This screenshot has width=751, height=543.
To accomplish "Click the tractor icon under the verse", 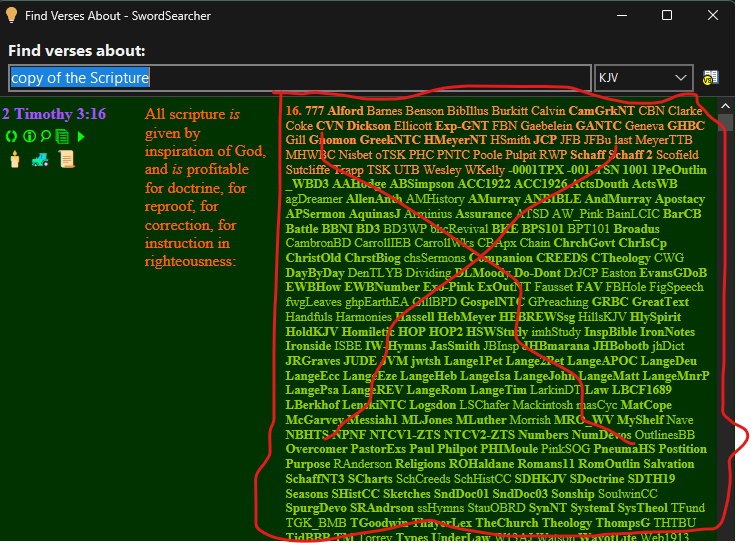I will click(40, 159).
